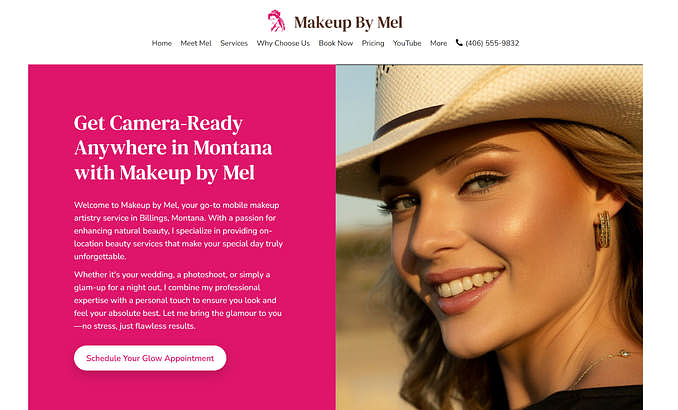Click the pink cowgirl logo icon
678x410 pixels.
pos(277,21)
